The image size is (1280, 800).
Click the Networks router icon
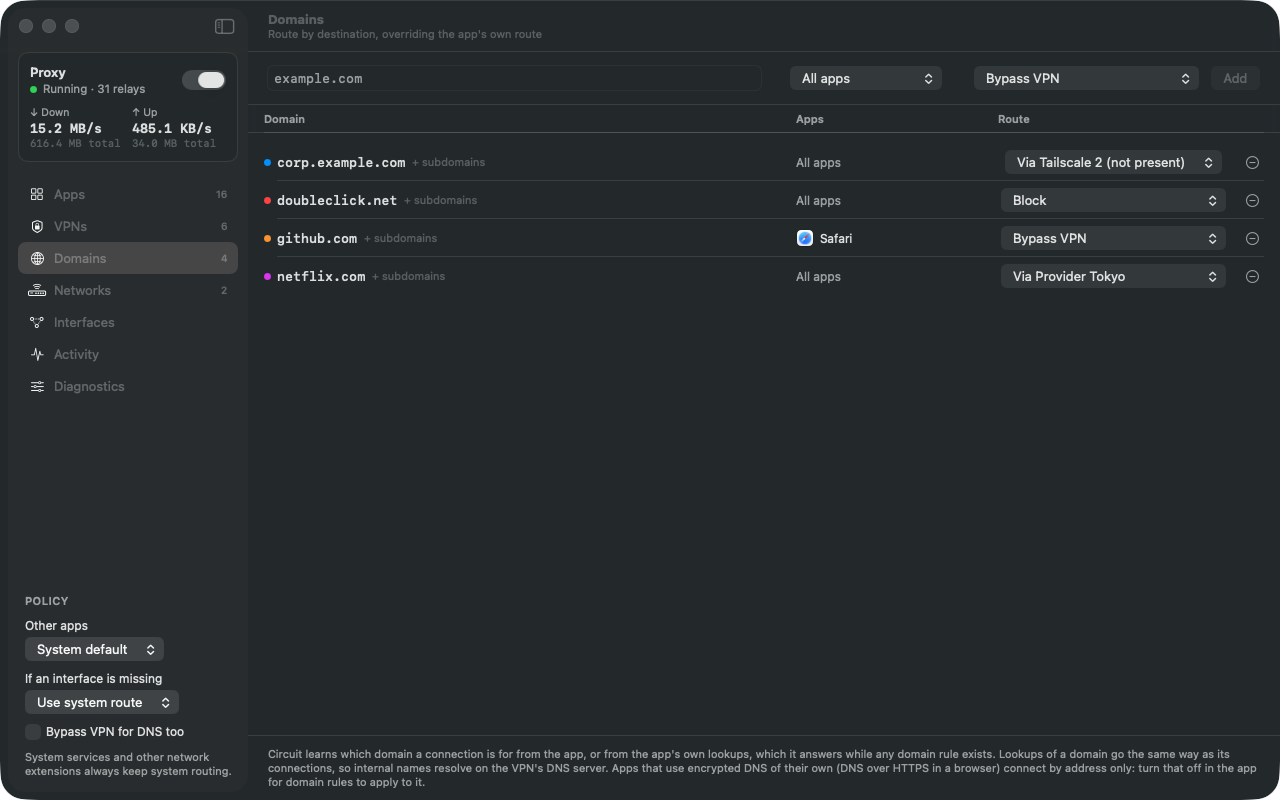pos(37,290)
